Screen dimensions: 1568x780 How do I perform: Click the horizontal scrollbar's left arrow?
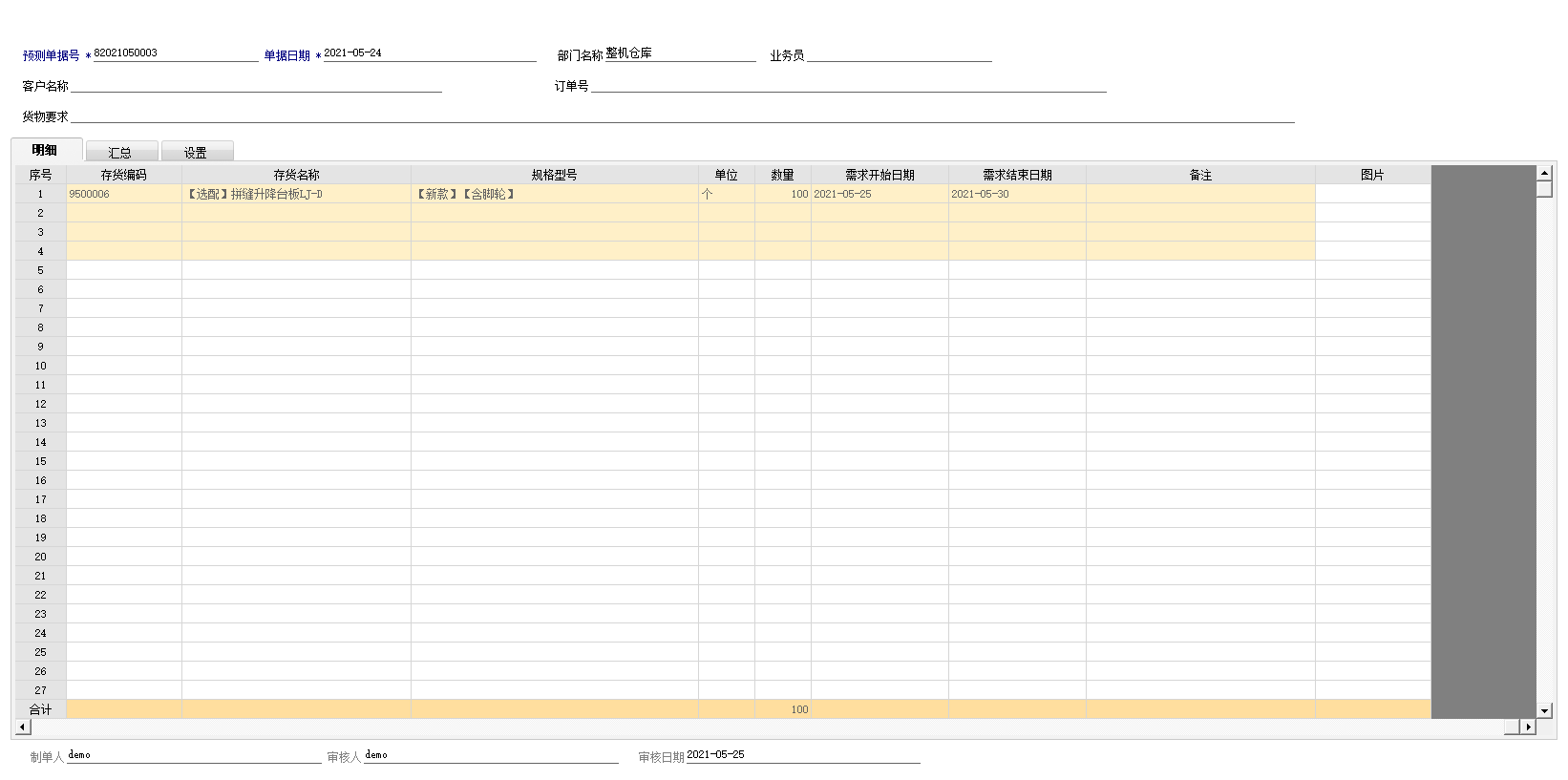coord(23,727)
